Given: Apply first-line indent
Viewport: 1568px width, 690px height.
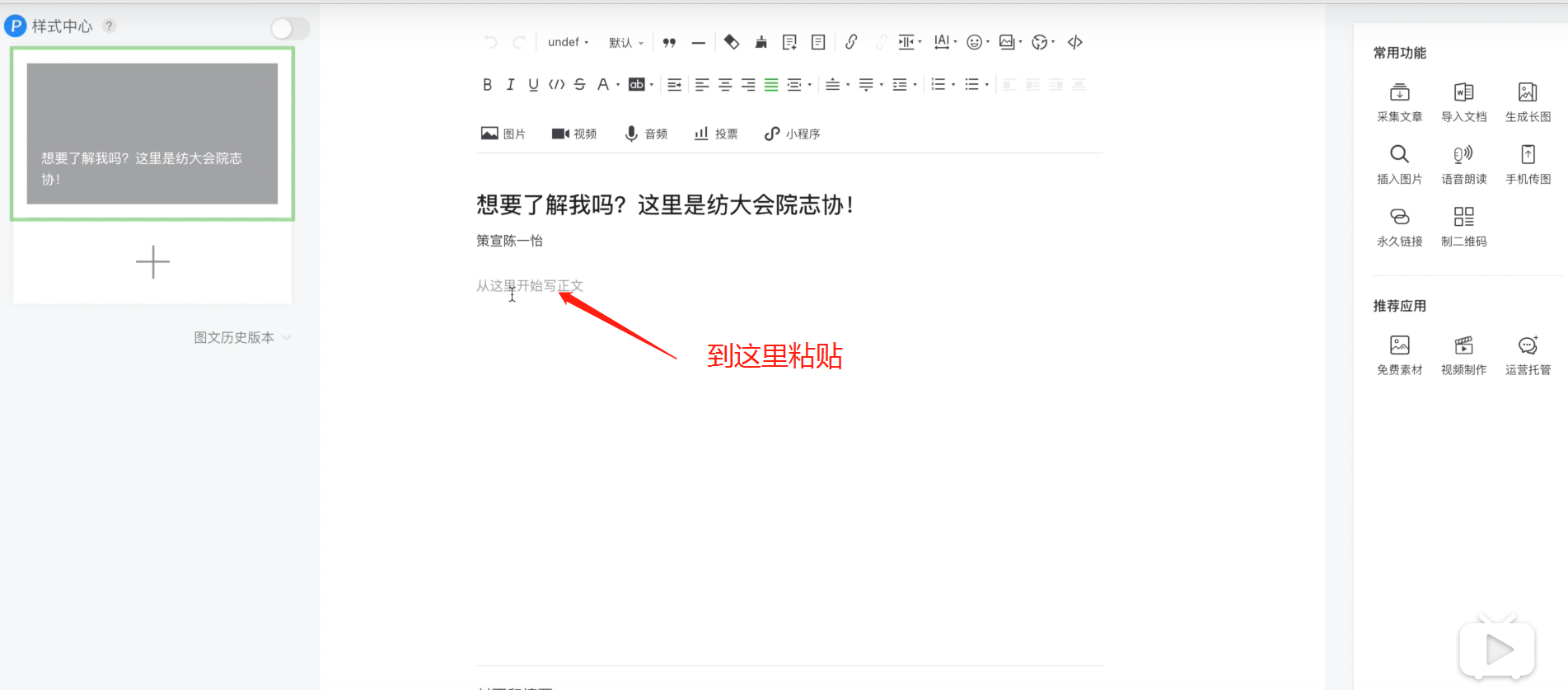Looking at the screenshot, I should point(674,85).
